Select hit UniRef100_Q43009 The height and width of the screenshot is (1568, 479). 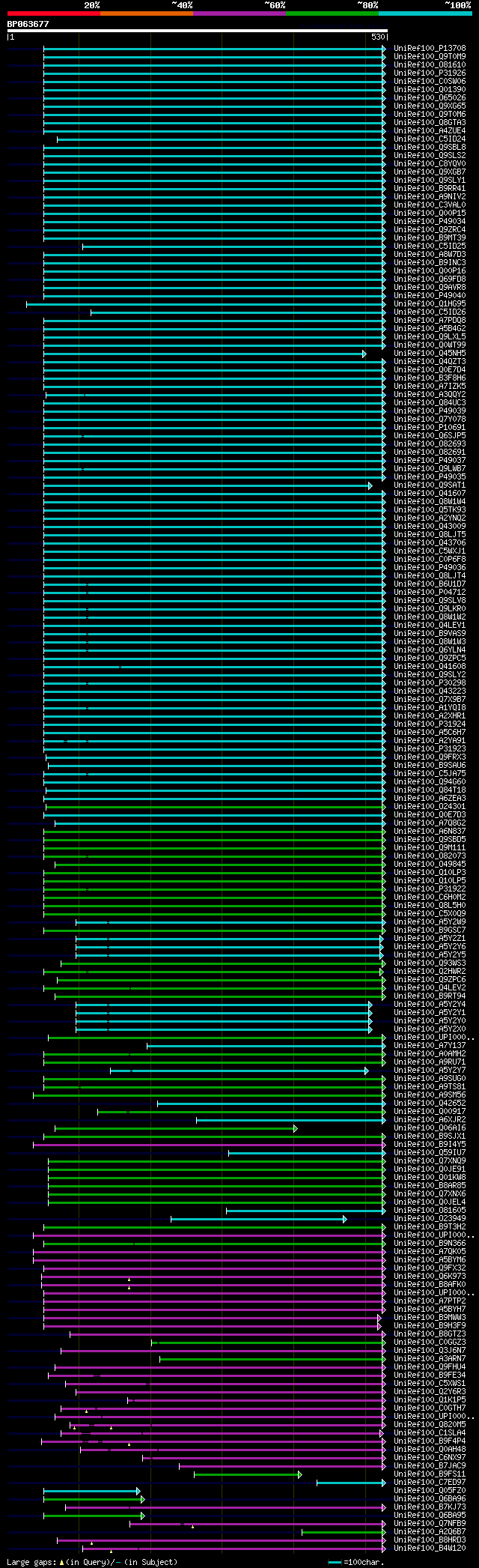pyautogui.click(x=430, y=527)
